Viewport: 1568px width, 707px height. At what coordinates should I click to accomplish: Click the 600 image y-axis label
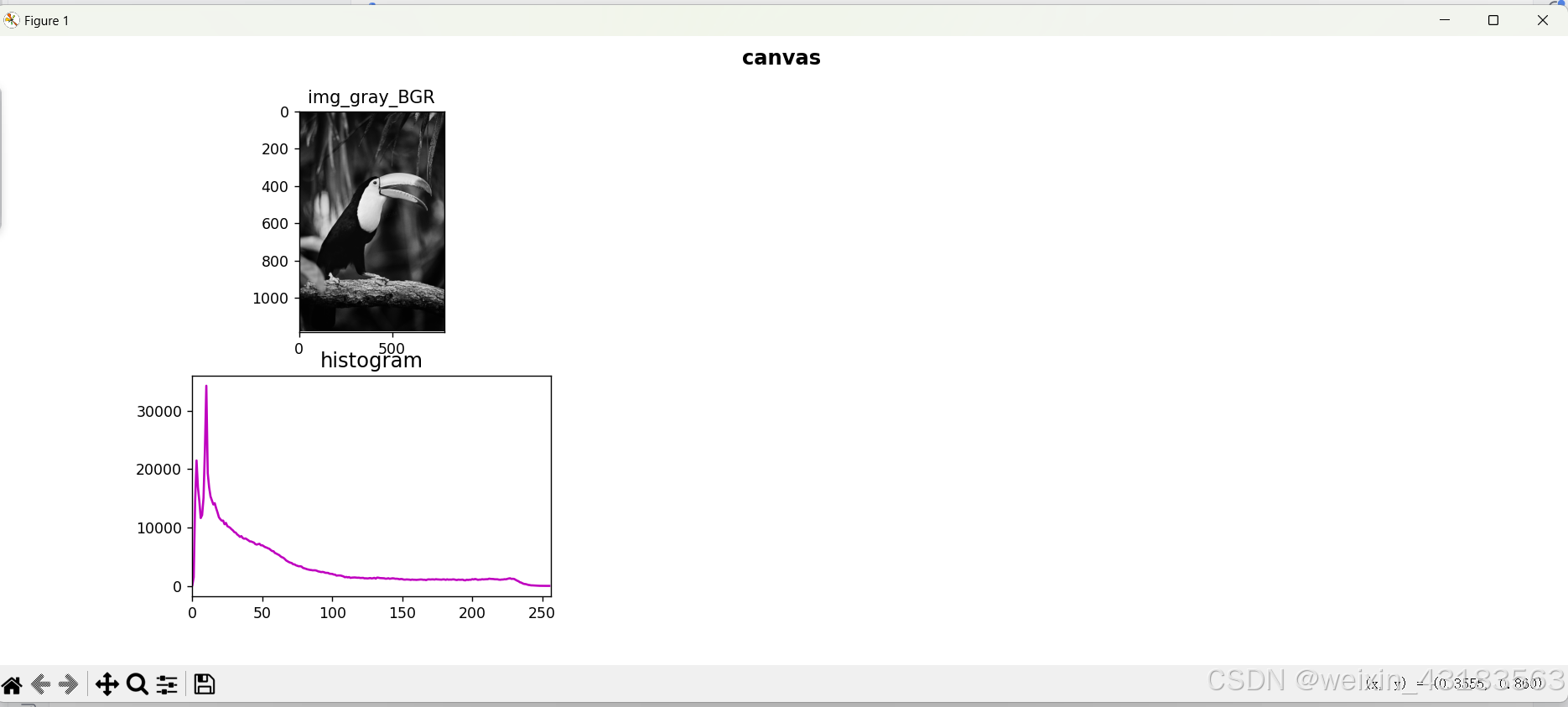click(275, 224)
